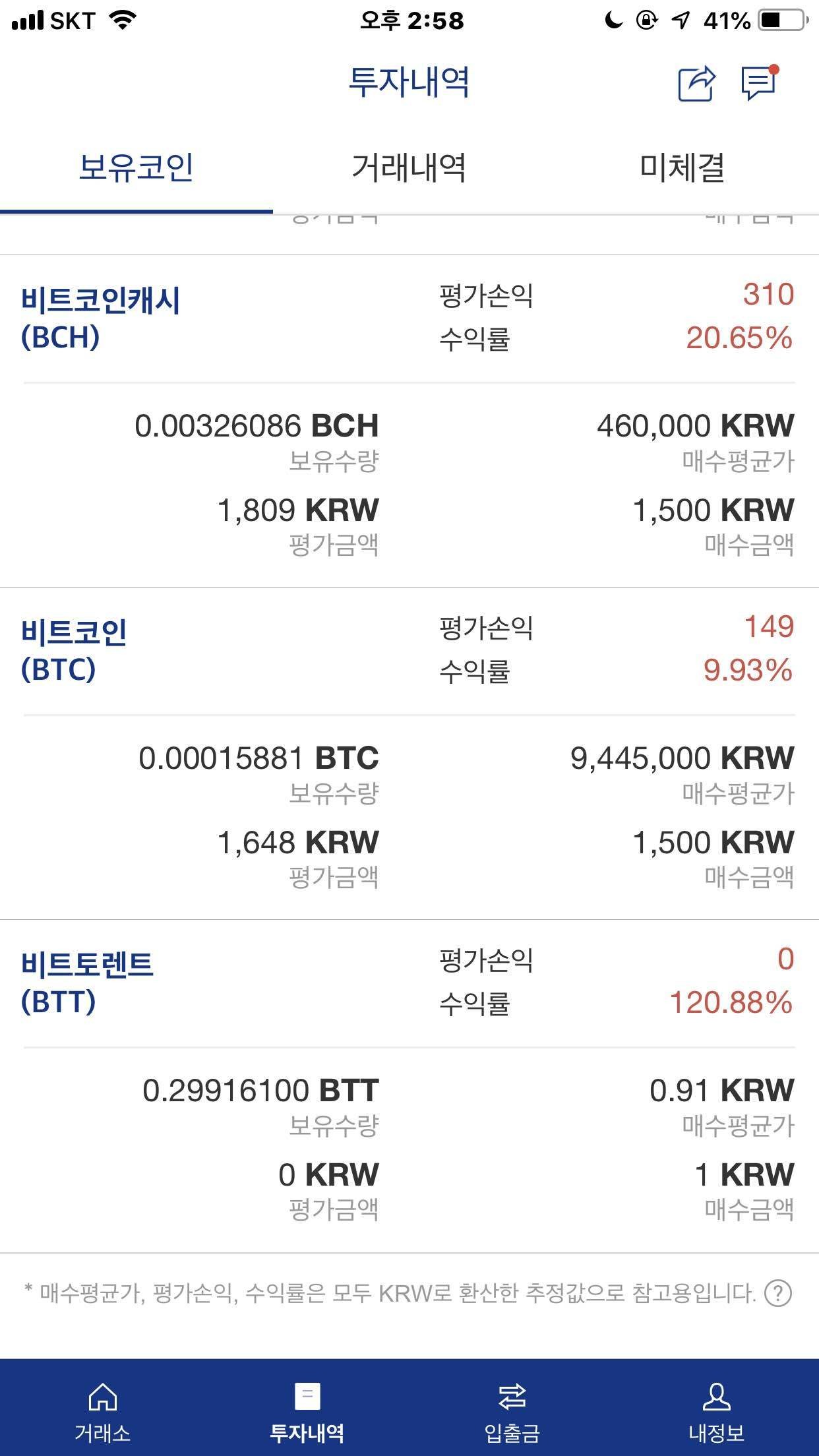Tap the battery indicator in status bar

782,21
